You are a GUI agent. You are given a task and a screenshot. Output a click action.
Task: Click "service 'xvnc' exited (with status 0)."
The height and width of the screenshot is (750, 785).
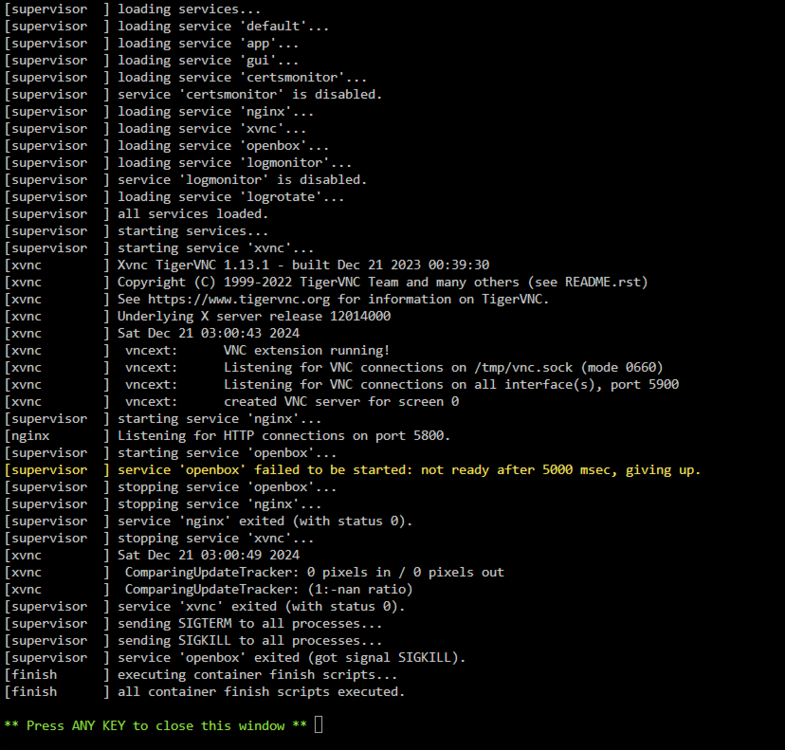pos(261,606)
